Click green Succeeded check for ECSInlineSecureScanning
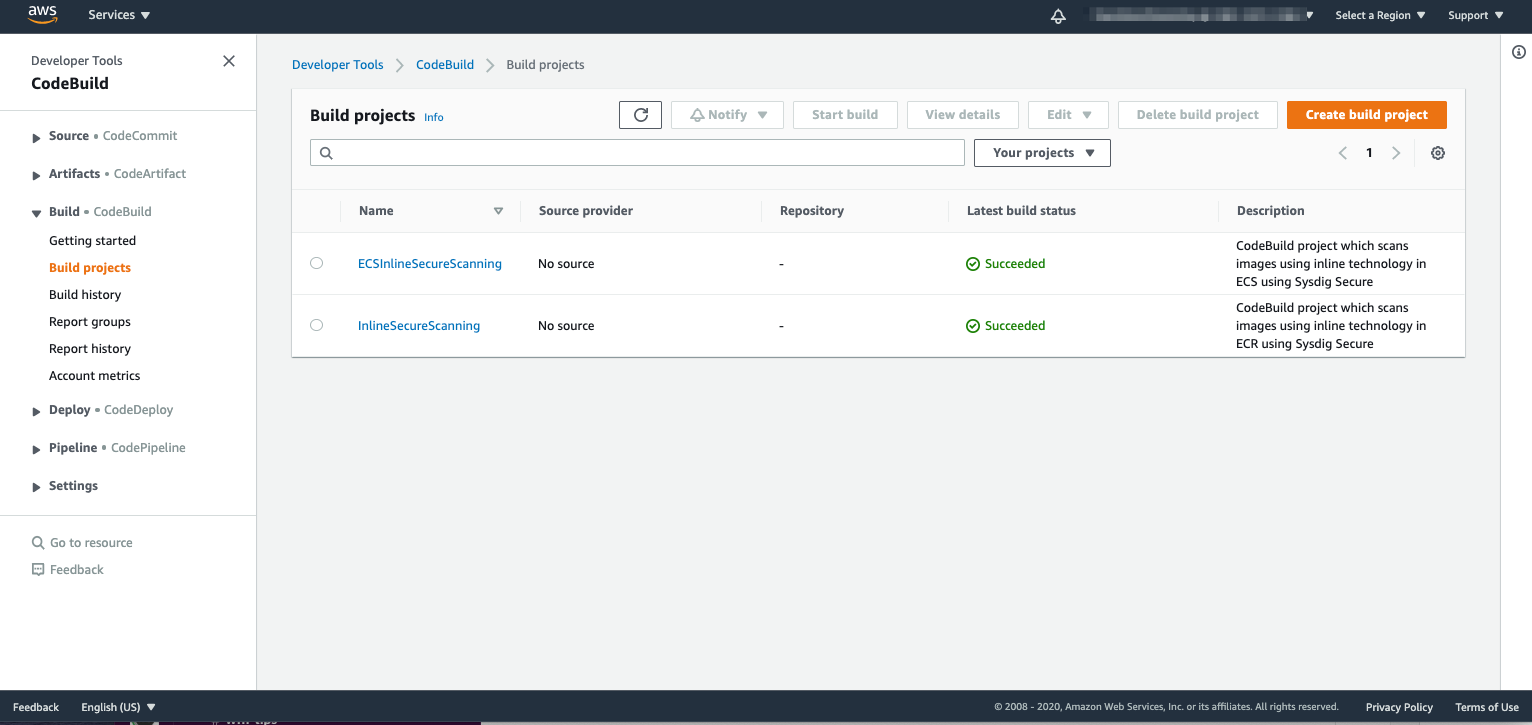1532x725 pixels. coord(972,264)
